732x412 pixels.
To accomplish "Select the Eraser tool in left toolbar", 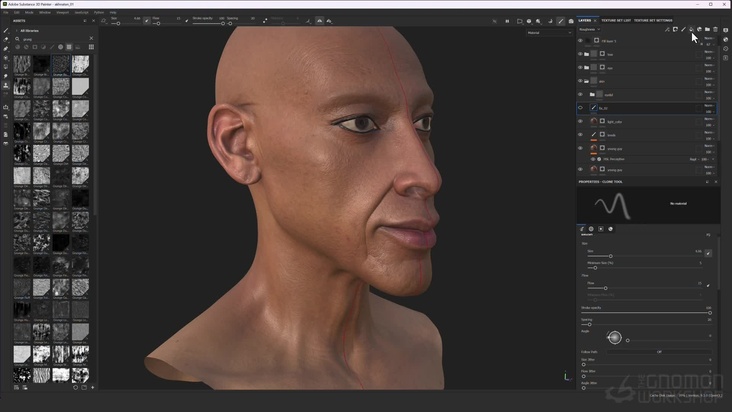I will pos(6,39).
